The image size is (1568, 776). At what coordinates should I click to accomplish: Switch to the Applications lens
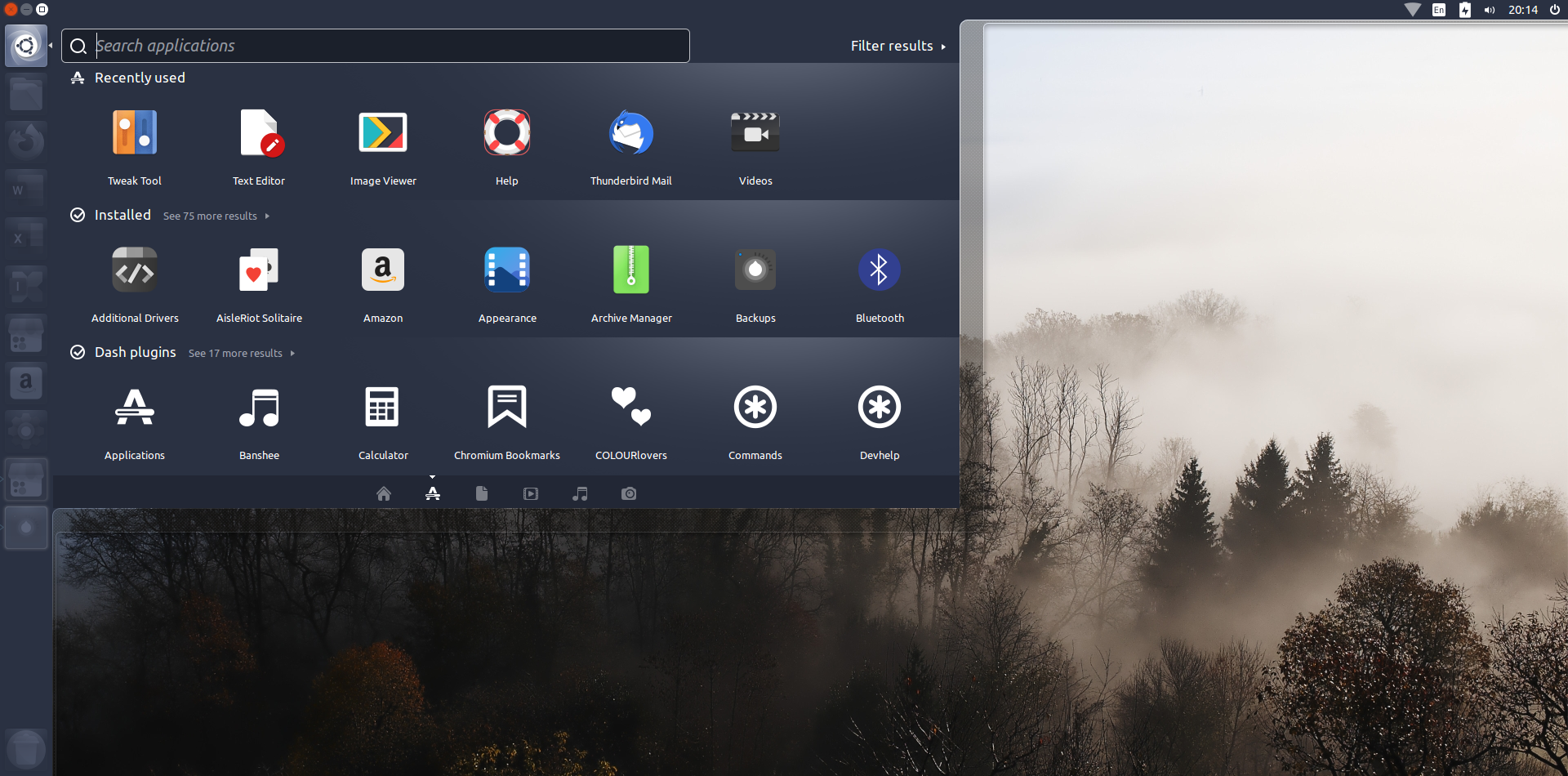point(433,493)
